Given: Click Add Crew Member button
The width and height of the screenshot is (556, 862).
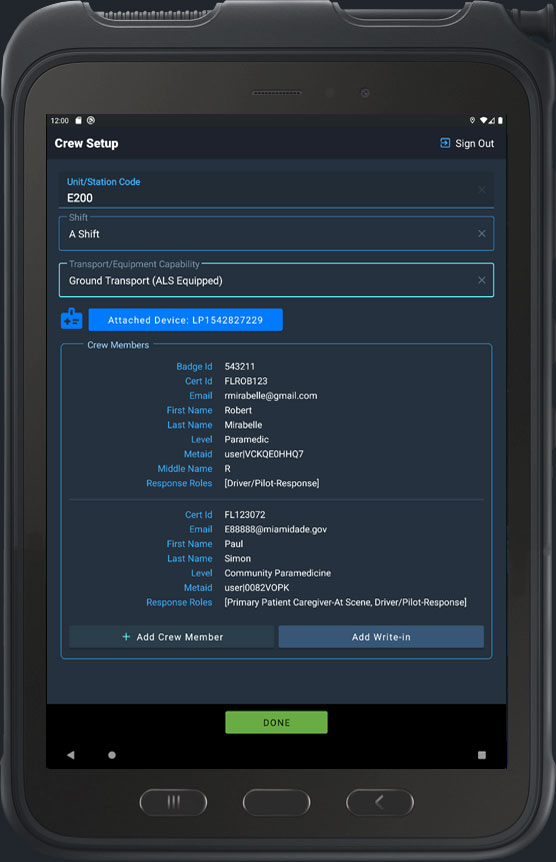Looking at the screenshot, I should pyautogui.click(x=172, y=637).
